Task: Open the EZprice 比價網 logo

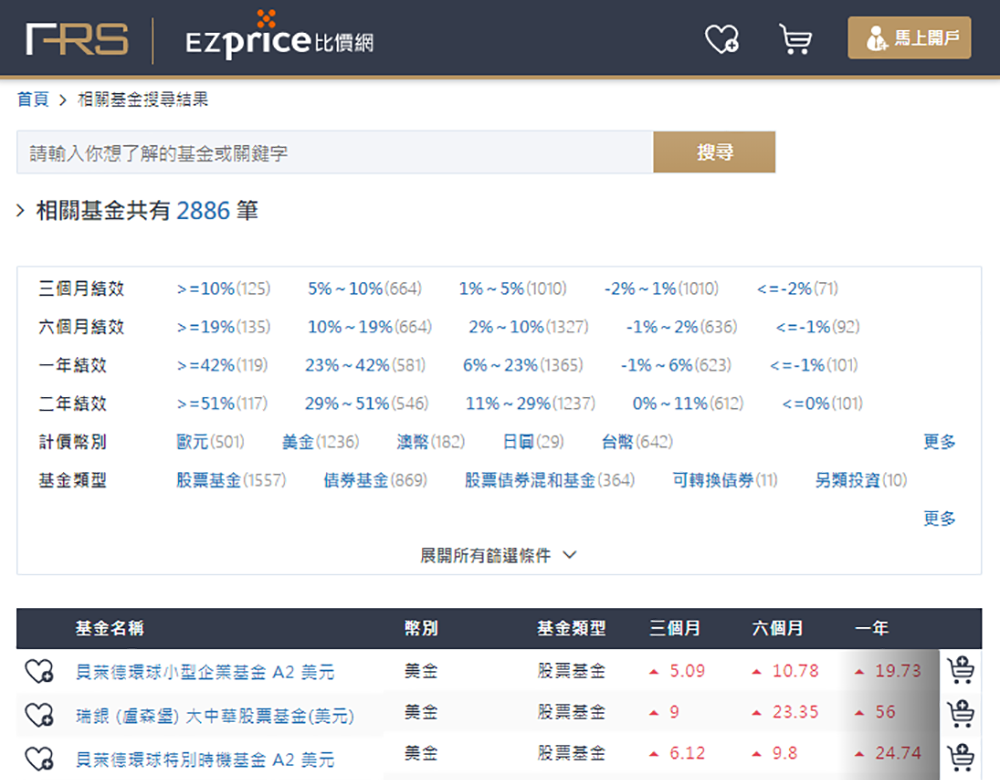Action: point(279,35)
